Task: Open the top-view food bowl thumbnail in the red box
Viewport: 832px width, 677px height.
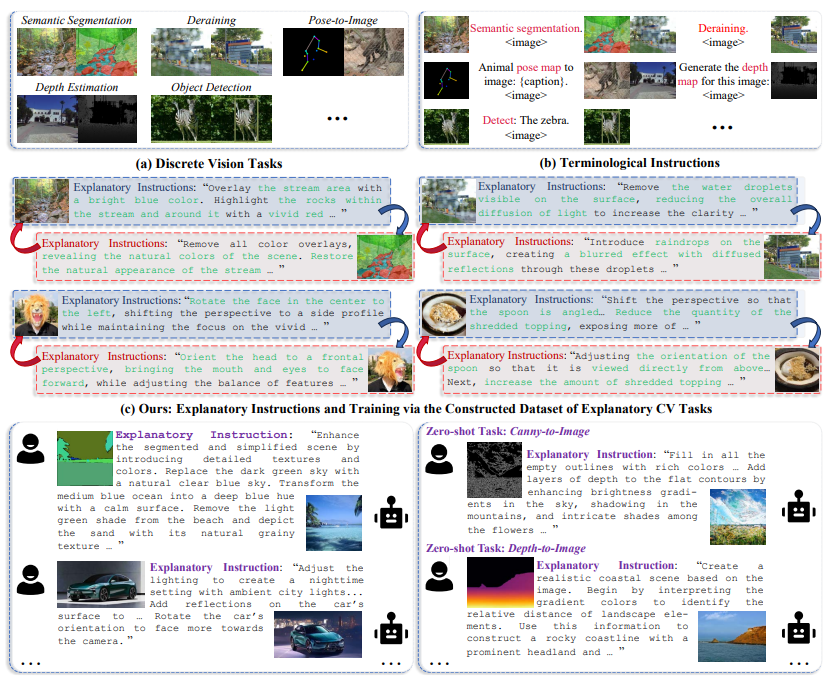Action: click(x=797, y=369)
